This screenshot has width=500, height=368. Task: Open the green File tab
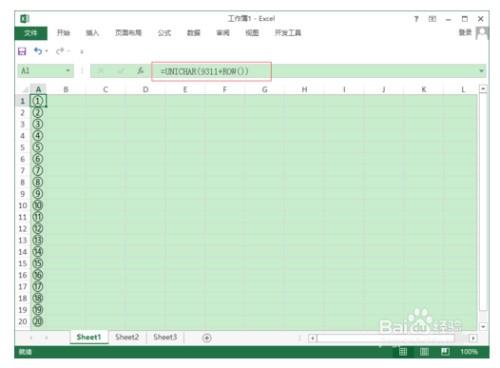[x=31, y=33]
